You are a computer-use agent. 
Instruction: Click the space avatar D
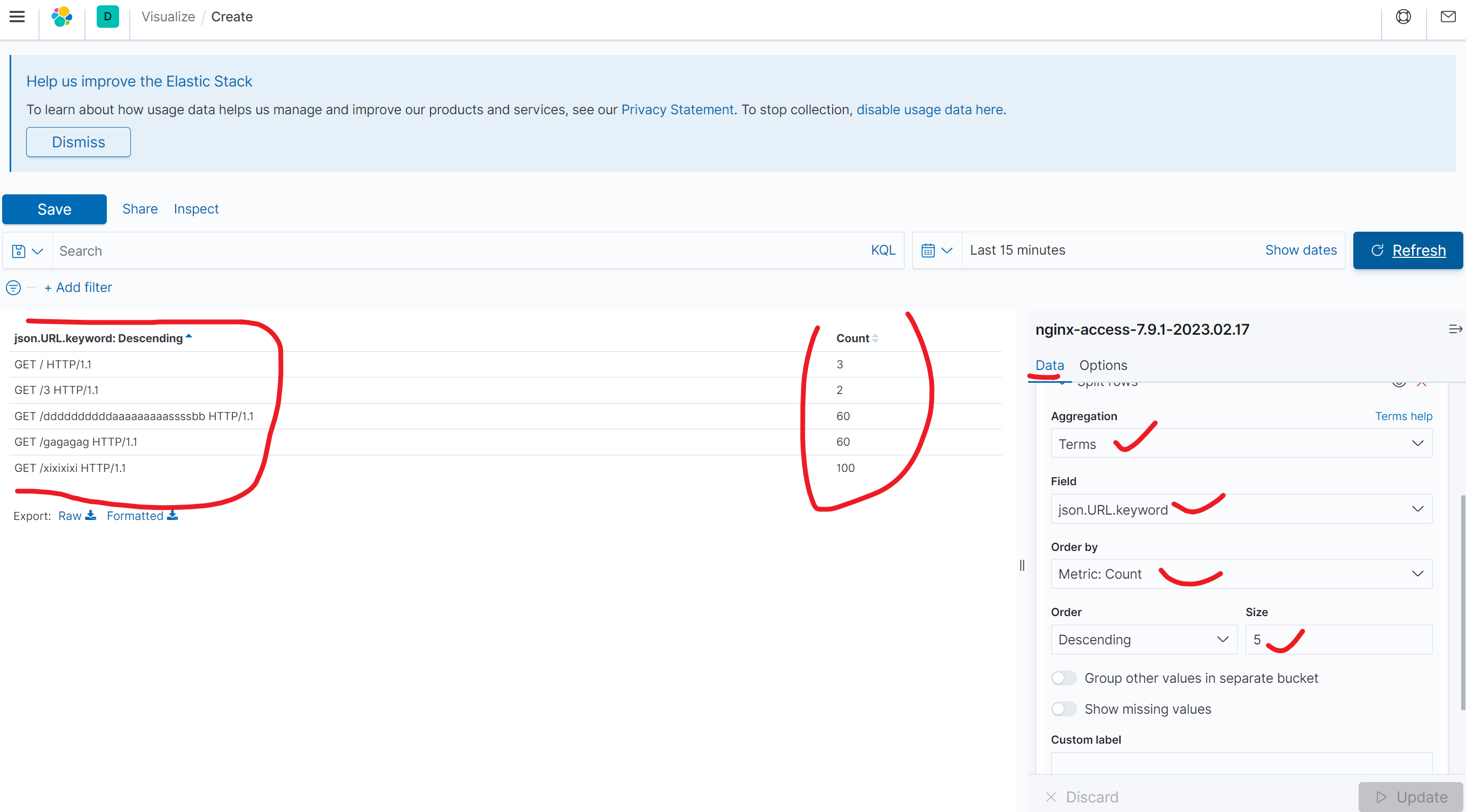(107, 17)
